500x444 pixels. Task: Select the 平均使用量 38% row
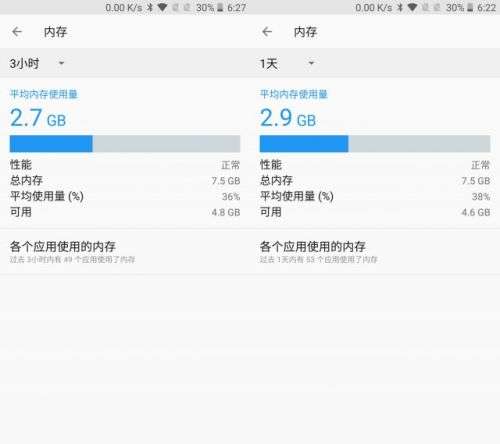click(x=375, y=196)
